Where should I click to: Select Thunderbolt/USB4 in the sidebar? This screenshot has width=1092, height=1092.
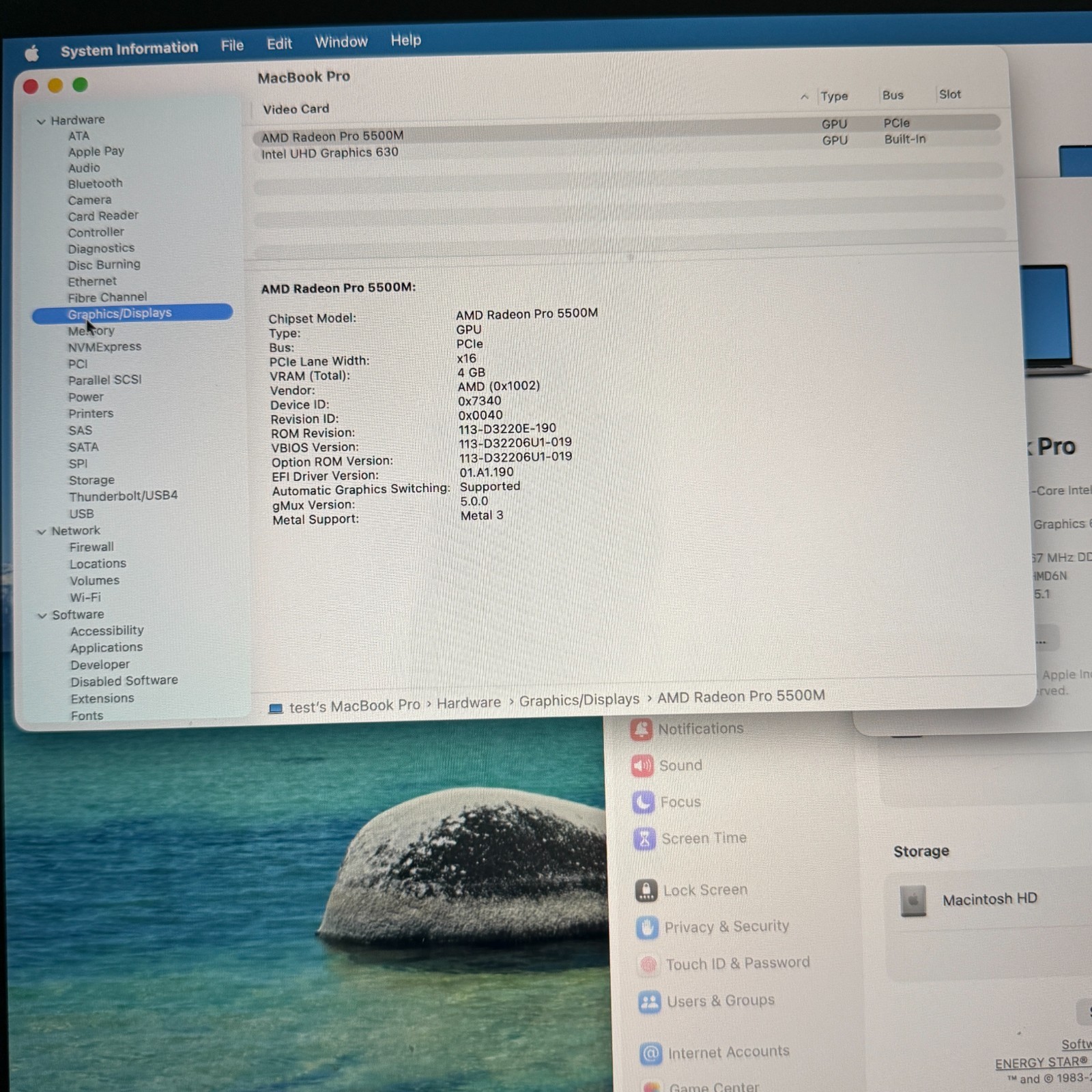click(x=124, y=496)
